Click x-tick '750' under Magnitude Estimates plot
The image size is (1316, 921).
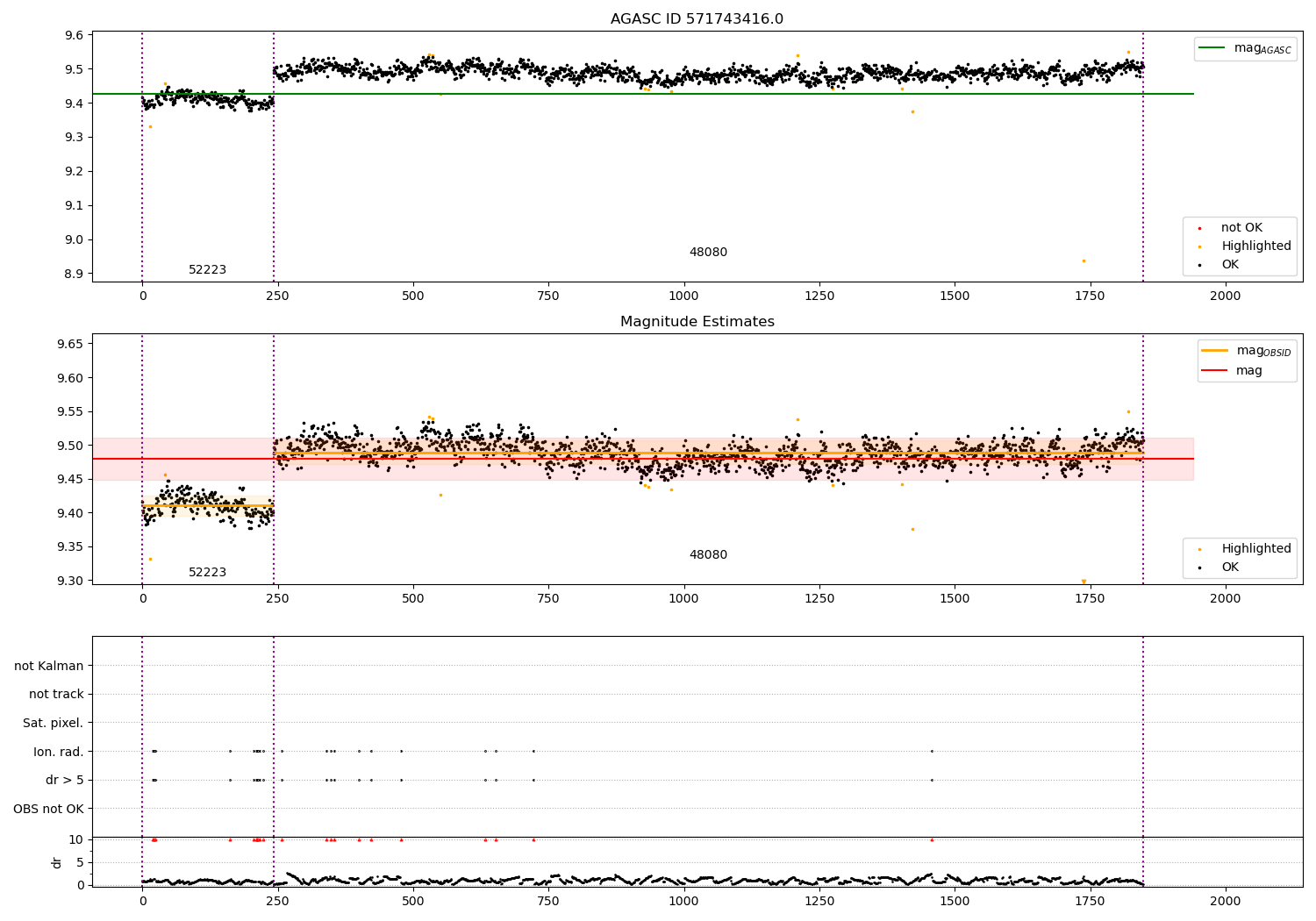[x=548, y=599]
